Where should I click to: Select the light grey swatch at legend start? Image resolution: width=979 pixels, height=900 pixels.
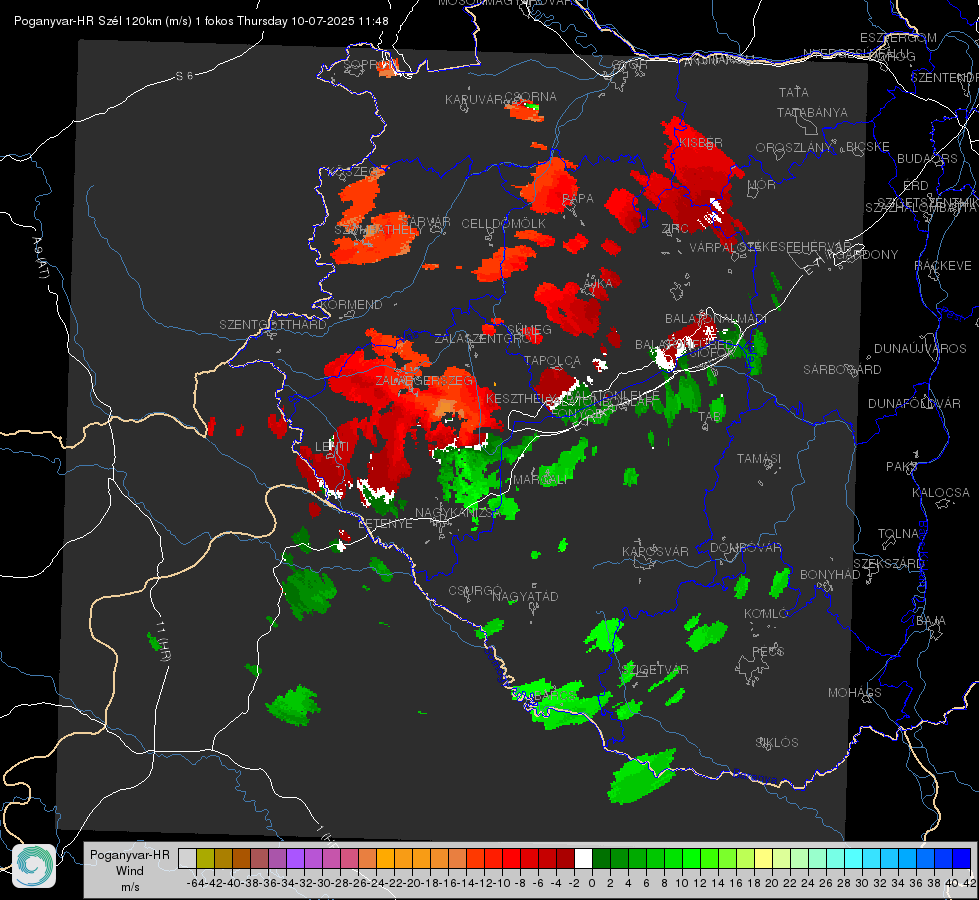[187, 858]
